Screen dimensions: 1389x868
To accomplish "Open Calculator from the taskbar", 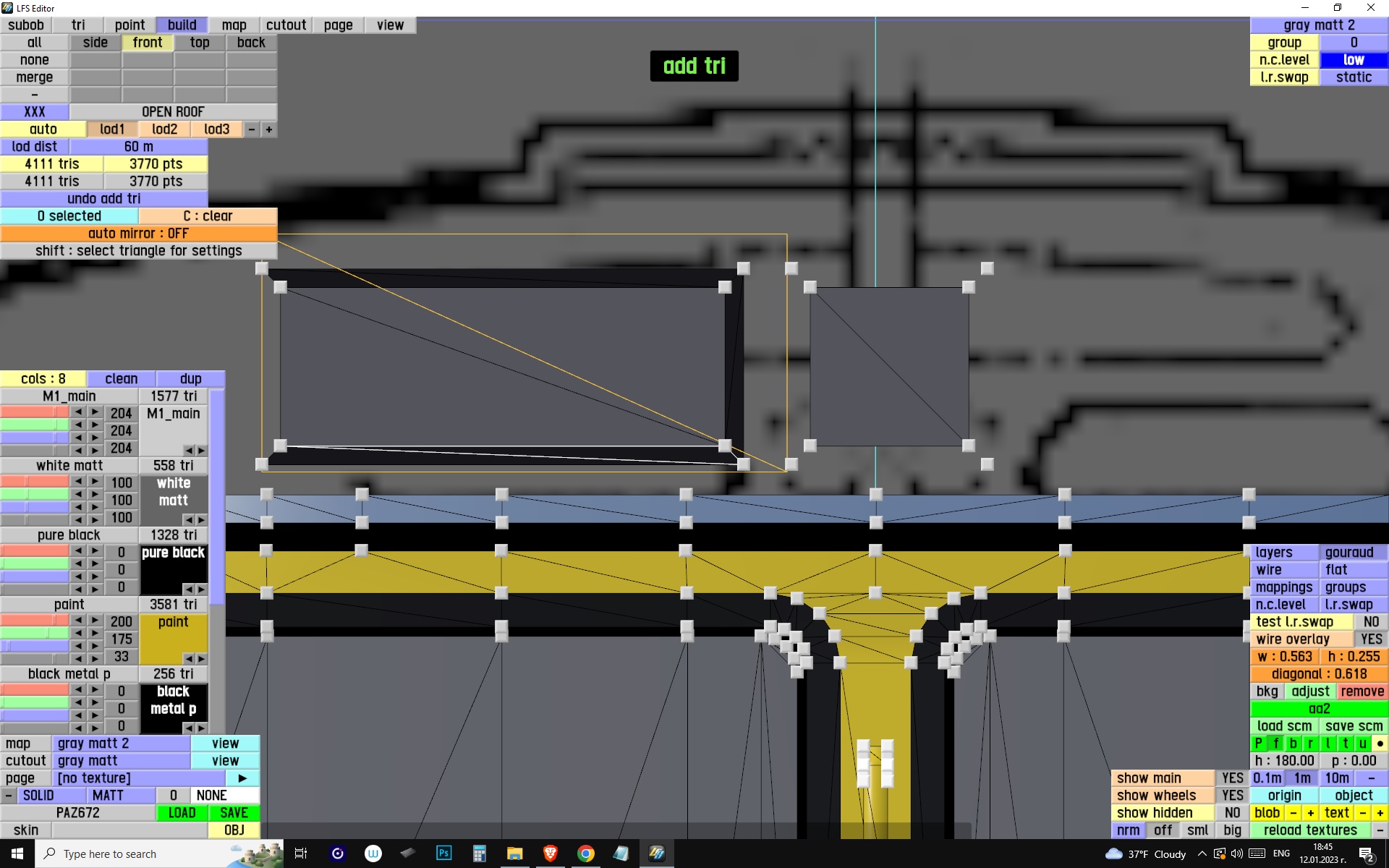I will pos(479,854).
